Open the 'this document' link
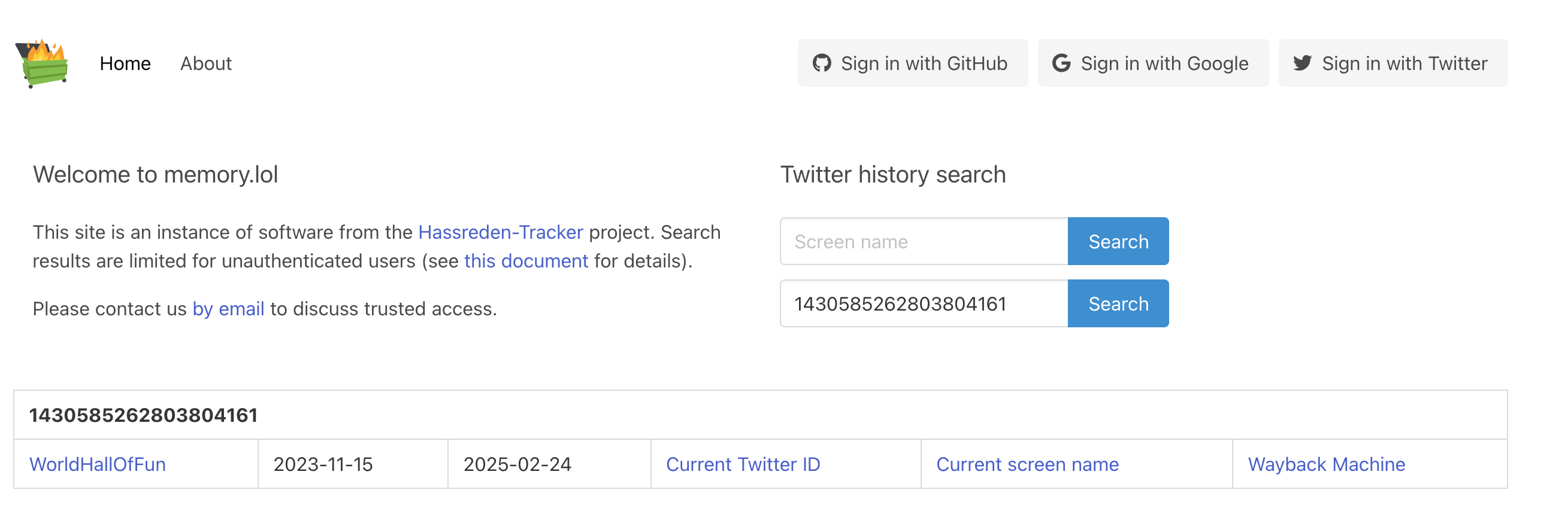 (x=526, y=261)
